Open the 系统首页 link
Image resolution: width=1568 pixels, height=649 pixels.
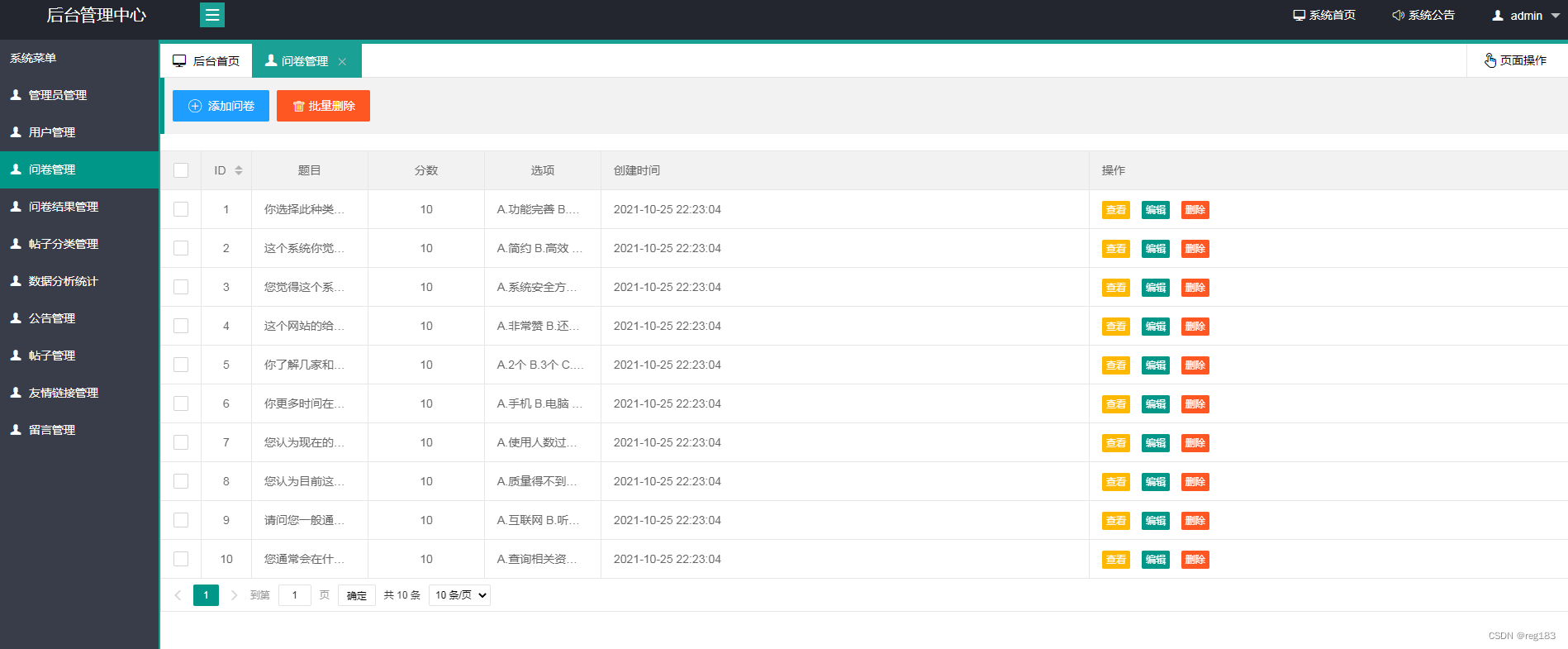point(1324,16)
